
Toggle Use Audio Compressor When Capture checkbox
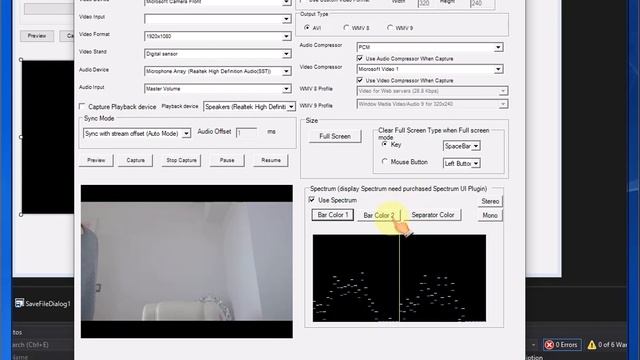point(360,58)
